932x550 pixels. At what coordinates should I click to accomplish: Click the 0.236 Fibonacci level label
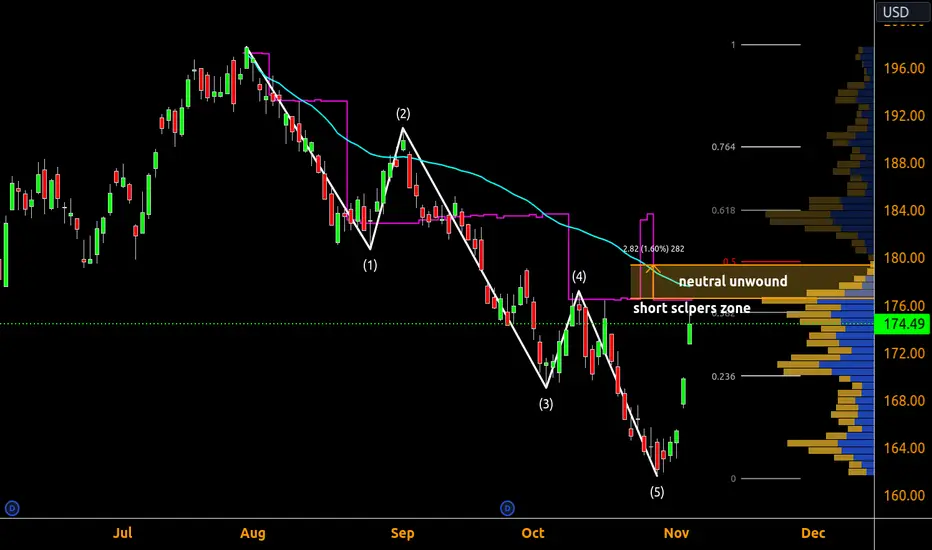[723, 376]
